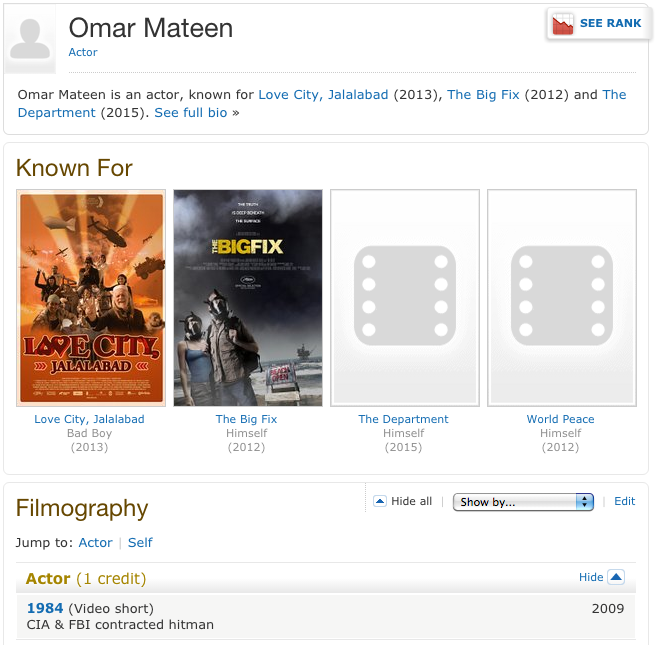The width and height of the screenshot is (656, 645).
Task: Click the 'See full bio' link
Action: [x=191, y=113]
